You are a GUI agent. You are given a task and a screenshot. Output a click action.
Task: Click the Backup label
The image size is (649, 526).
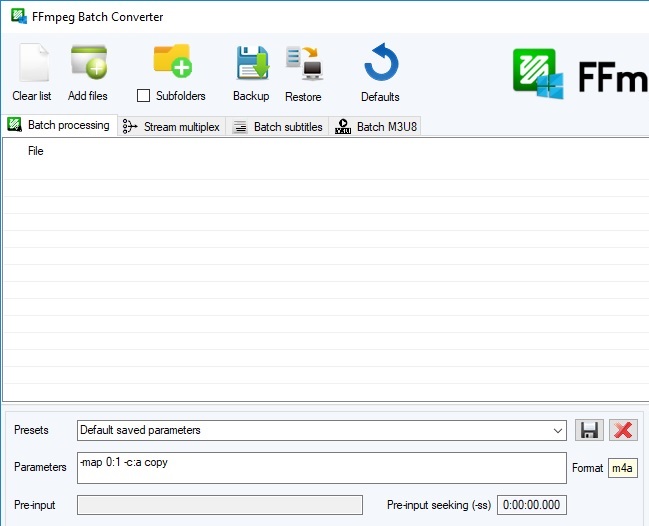251,96
